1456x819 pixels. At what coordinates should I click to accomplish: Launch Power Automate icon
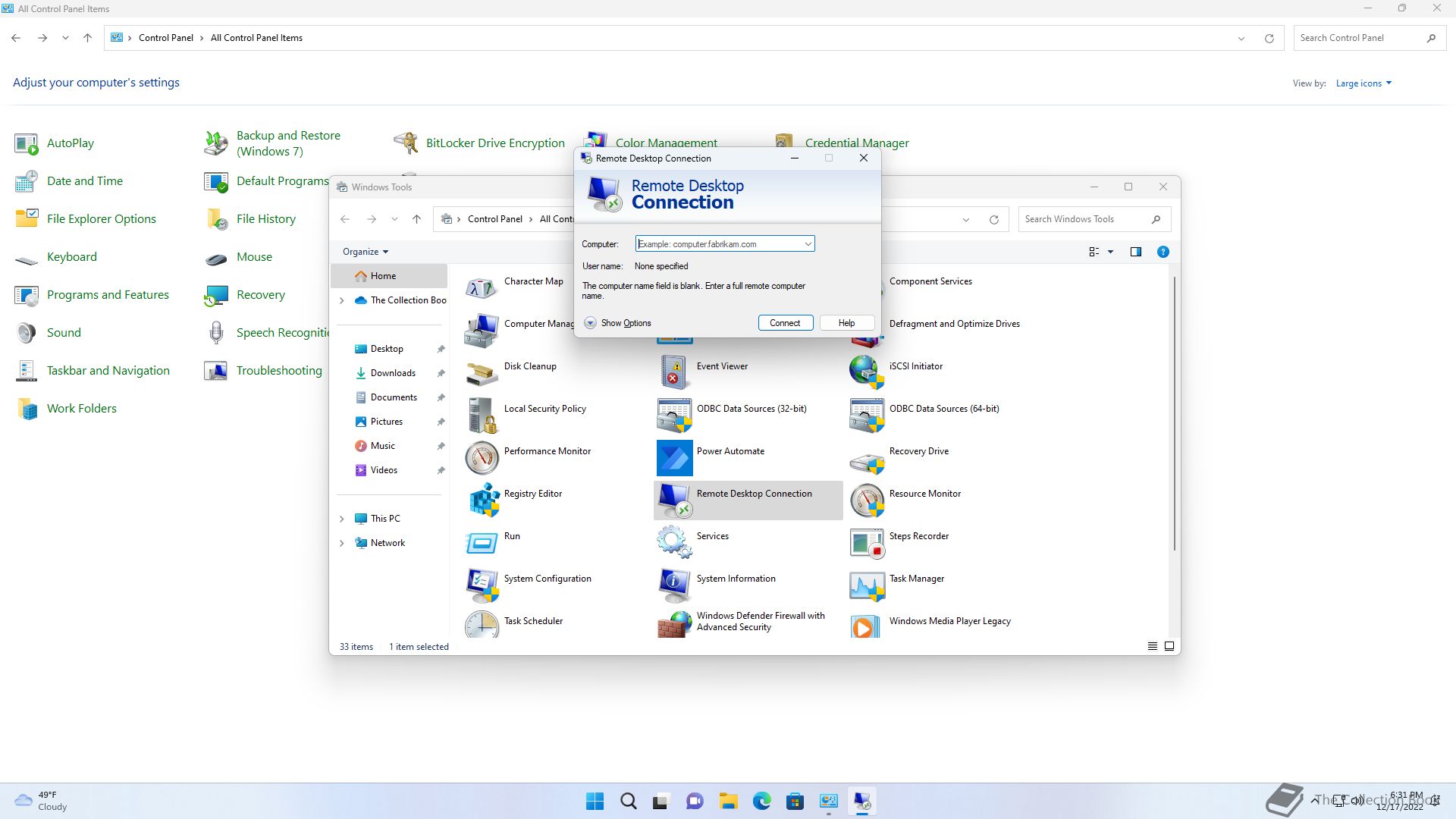tap(675, 459)
